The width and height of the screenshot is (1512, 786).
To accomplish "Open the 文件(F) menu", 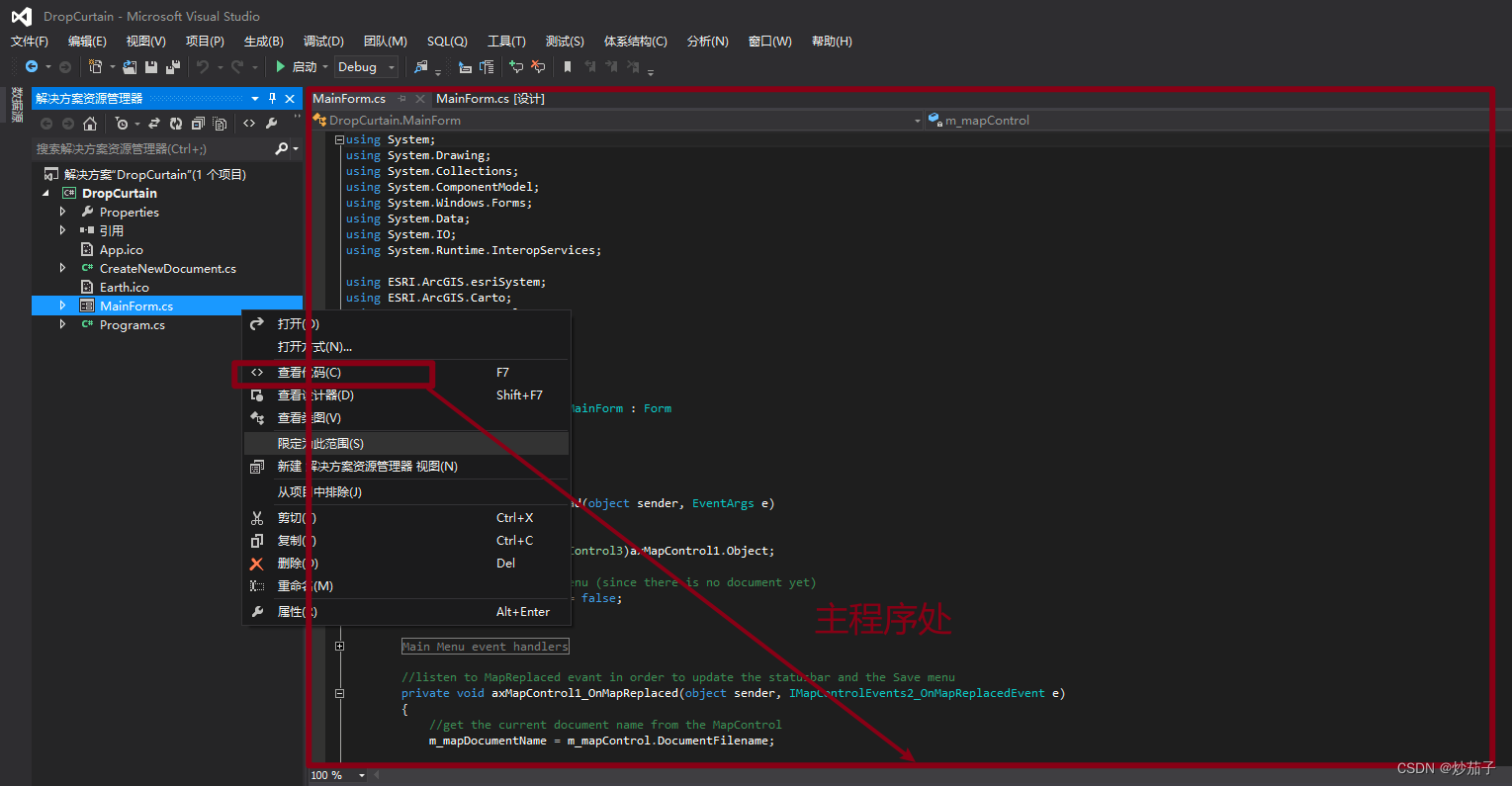I will (x=30, y=42).
